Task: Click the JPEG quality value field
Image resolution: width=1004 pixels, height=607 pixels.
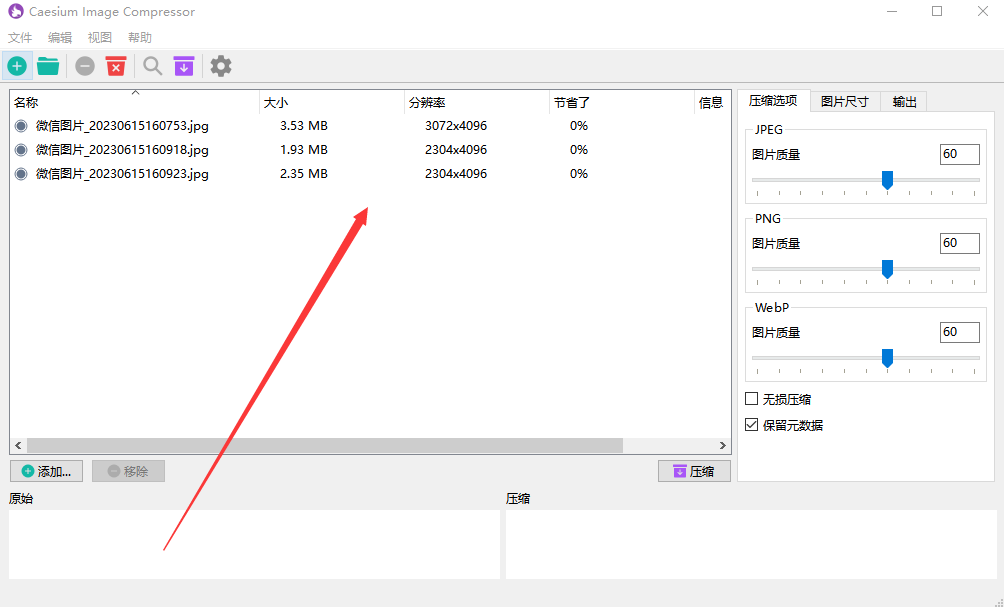Action: pos(959,154)
